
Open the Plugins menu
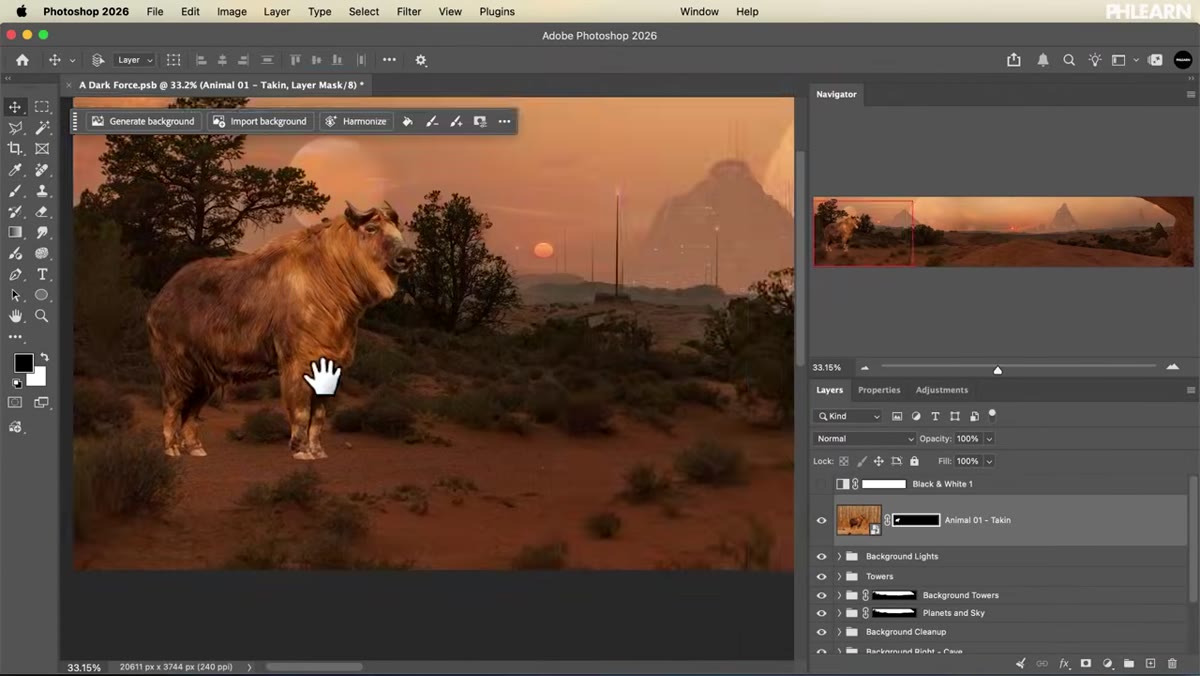coord(497,12)
